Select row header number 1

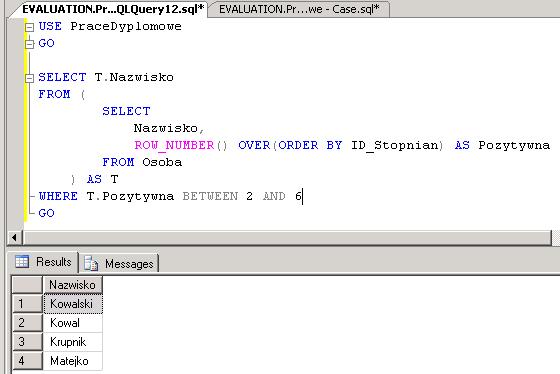coord(27,304)
